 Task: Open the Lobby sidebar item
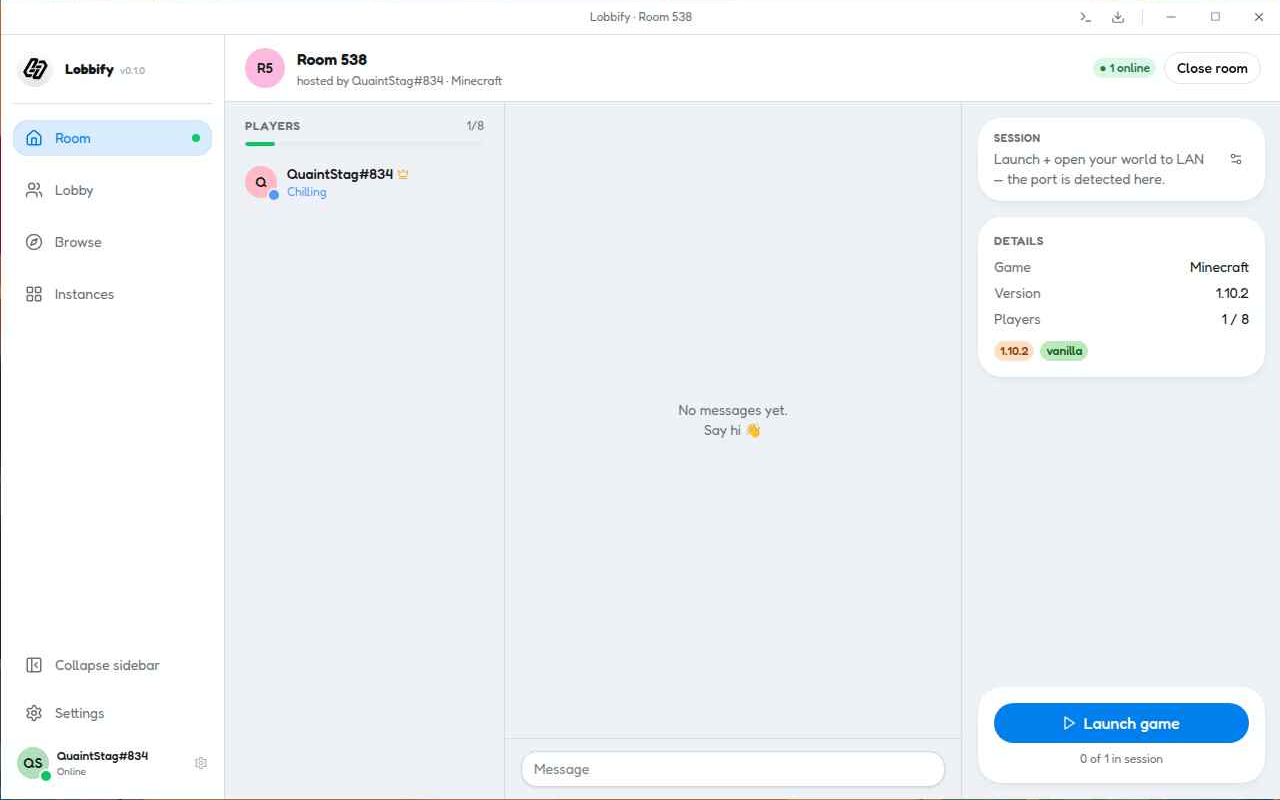(112, 190)
